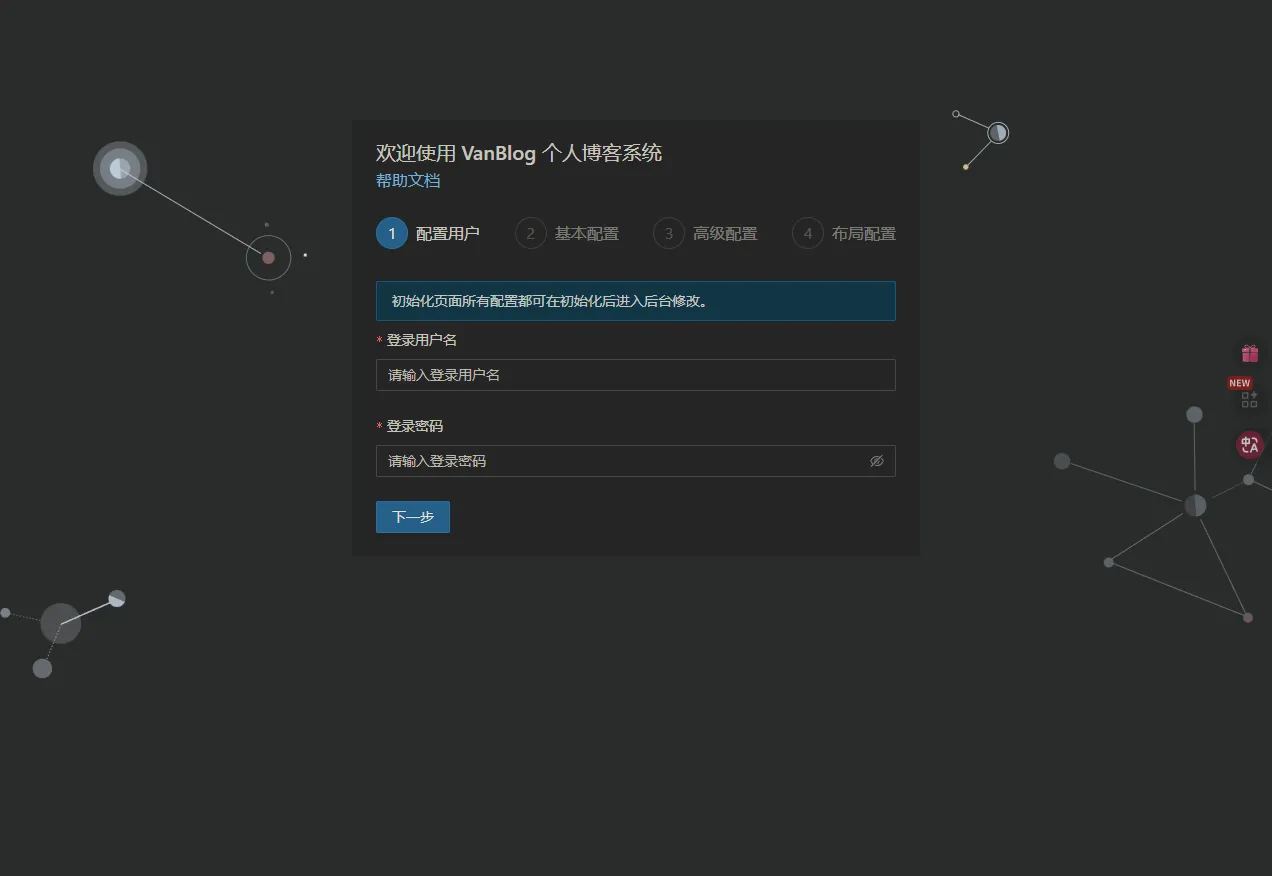Click the 登录密码 field label
1272x876 pixels.
[415, 426]
